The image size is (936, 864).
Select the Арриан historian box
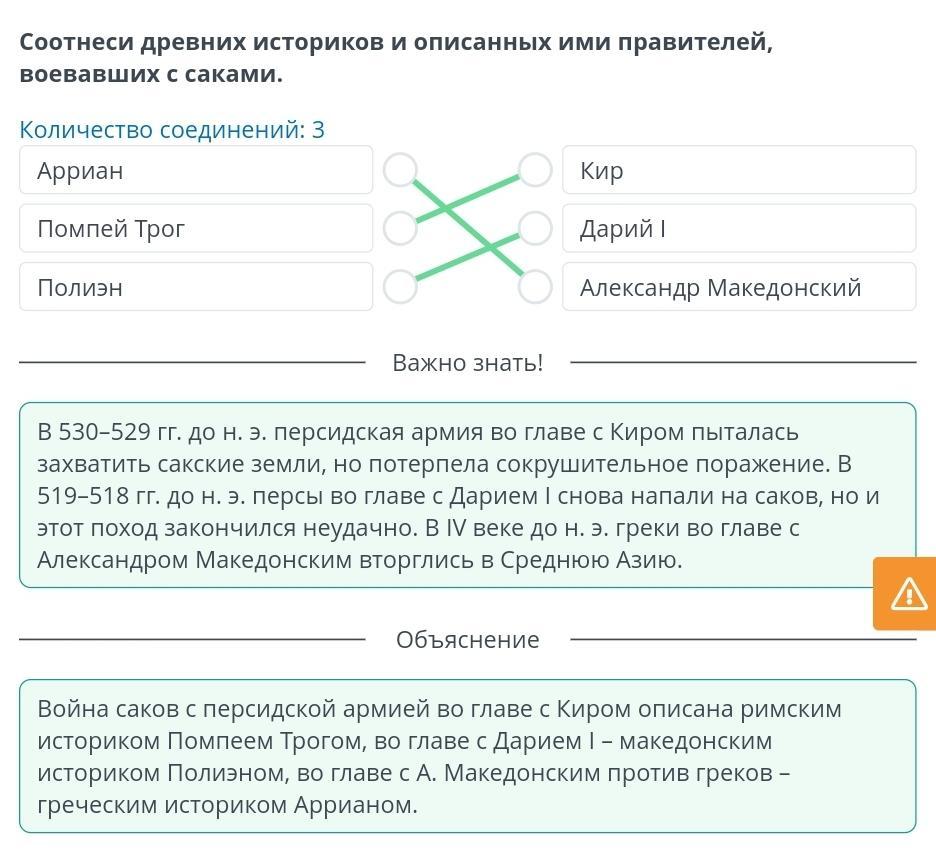196,170
